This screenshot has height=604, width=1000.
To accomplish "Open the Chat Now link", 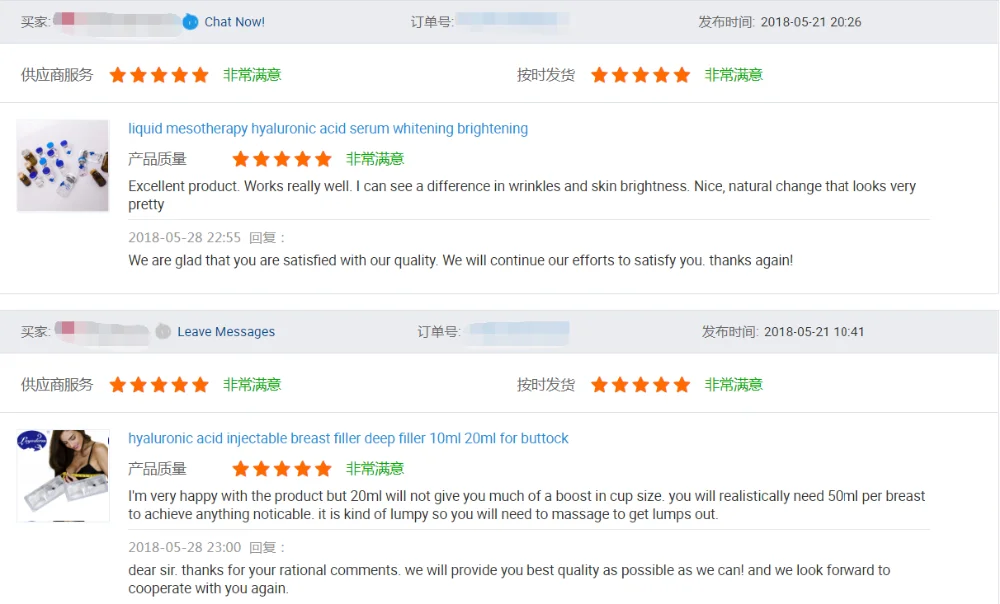I will pos(234,22).
